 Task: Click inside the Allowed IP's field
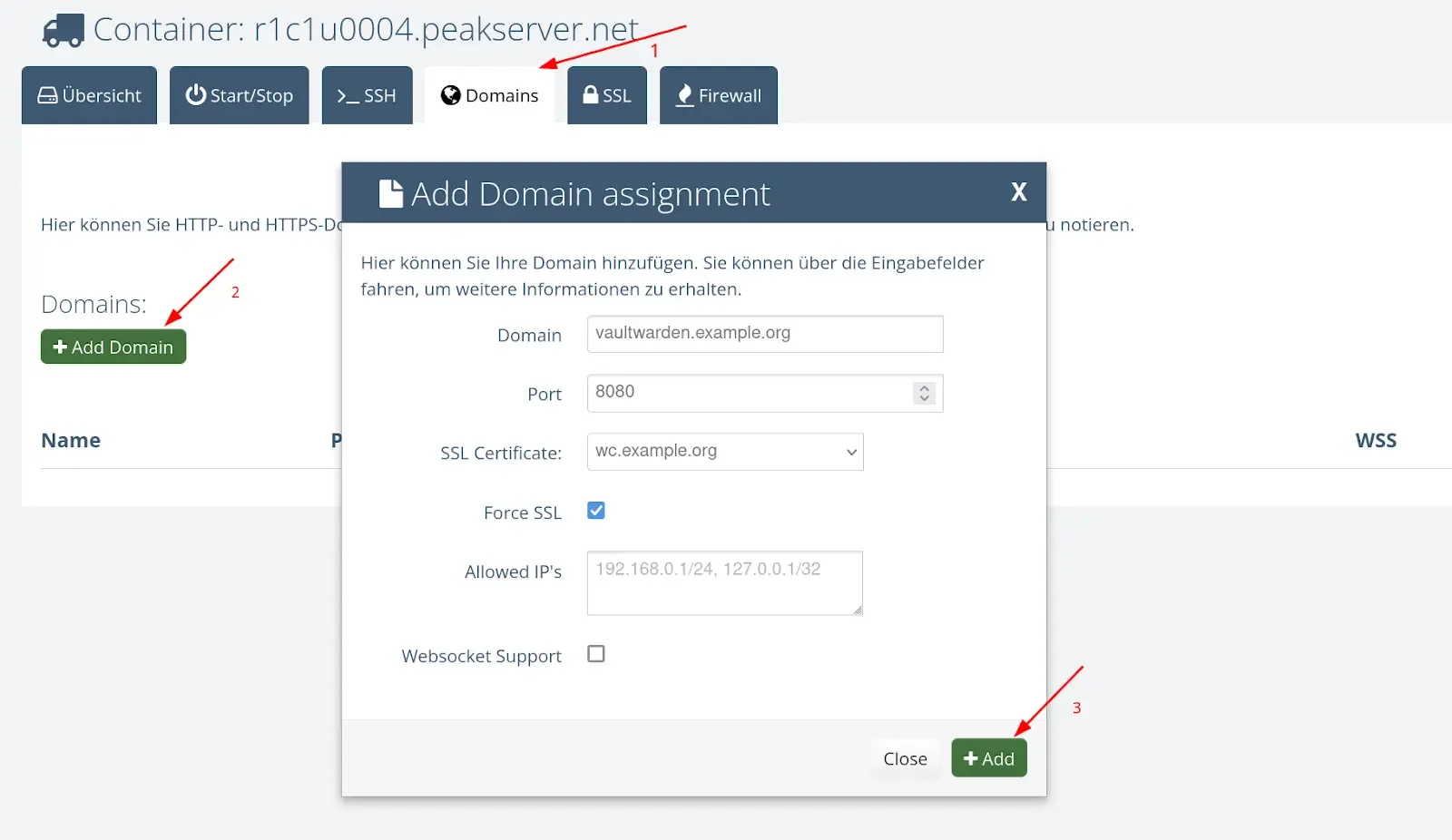(x=724, y=582)
